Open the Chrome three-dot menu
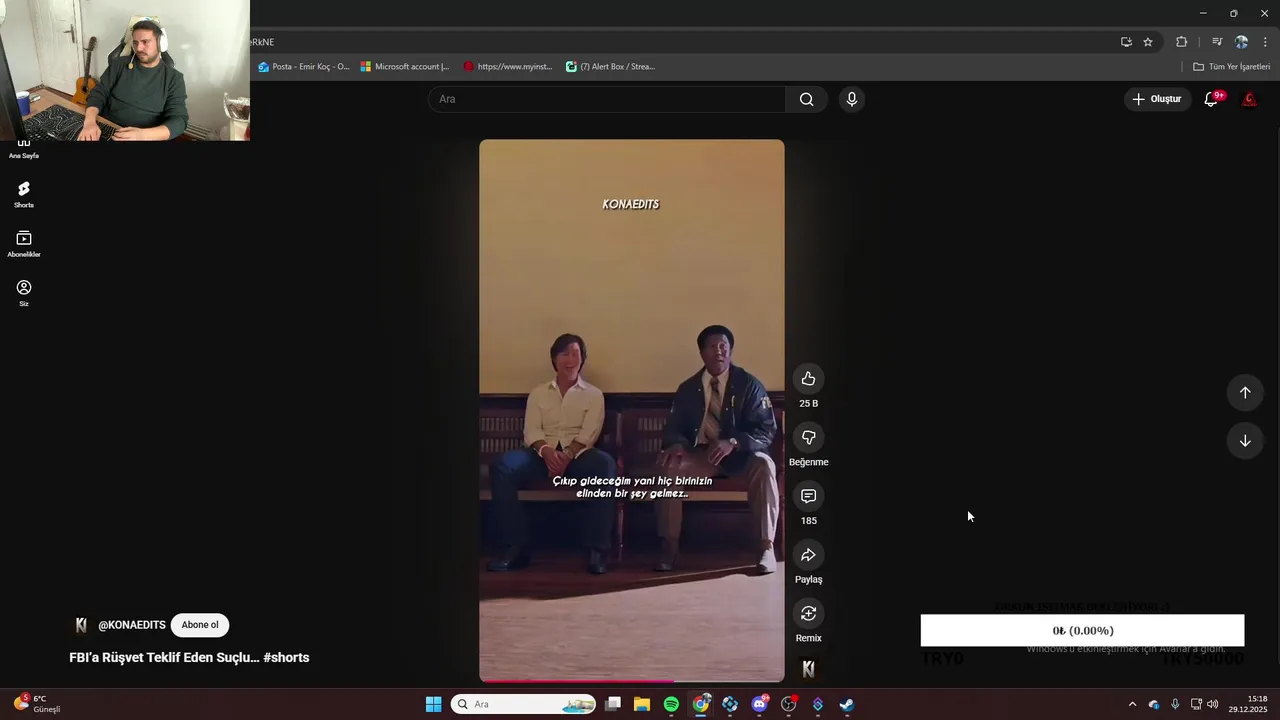Screen dimensions: 1280x720 pyautogui.click(x=1265, y=42)
